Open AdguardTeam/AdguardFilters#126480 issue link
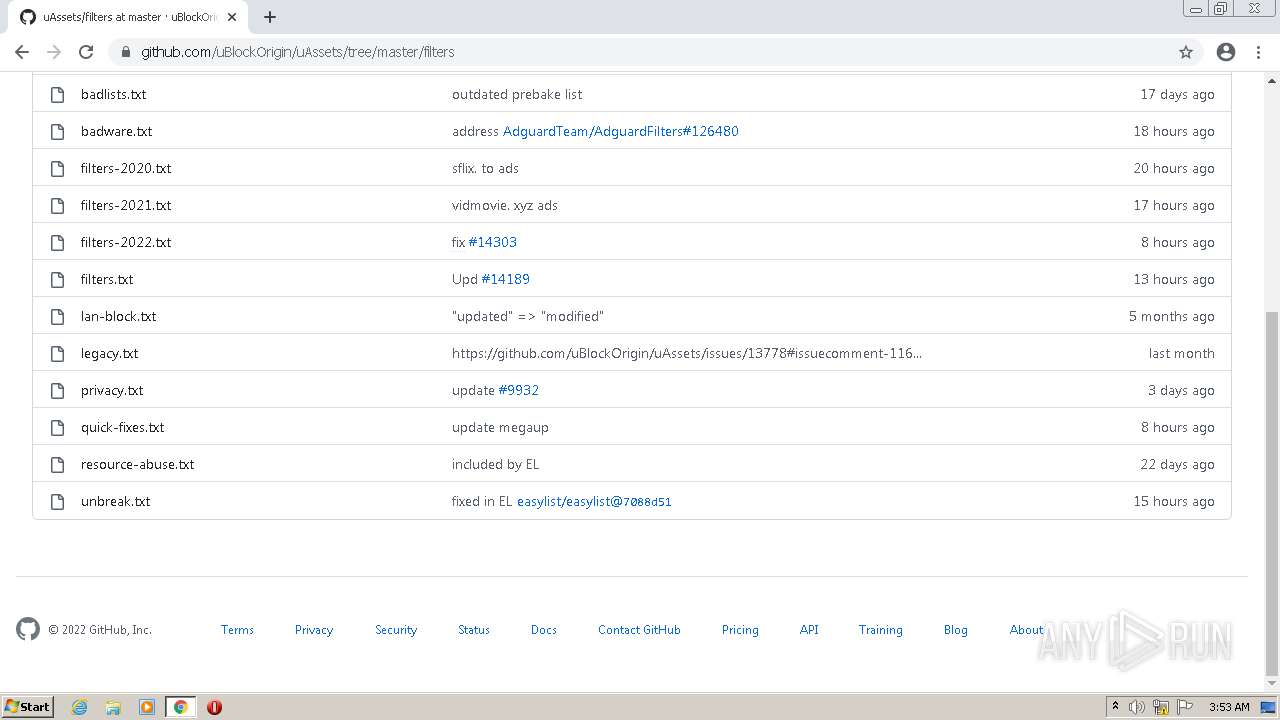The height and width of the screenshot is (720, 1280). [621, 131]
